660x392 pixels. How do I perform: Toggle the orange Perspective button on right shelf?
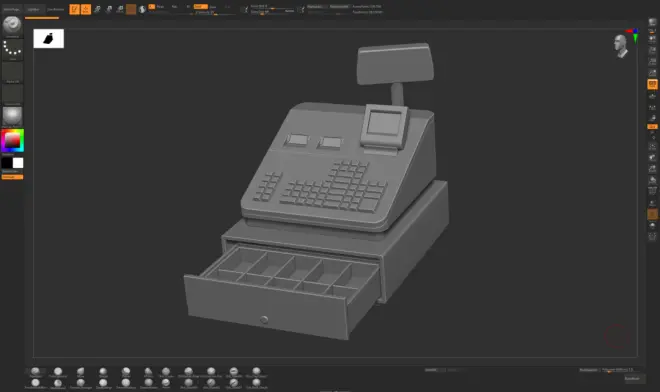click(652, 85)
